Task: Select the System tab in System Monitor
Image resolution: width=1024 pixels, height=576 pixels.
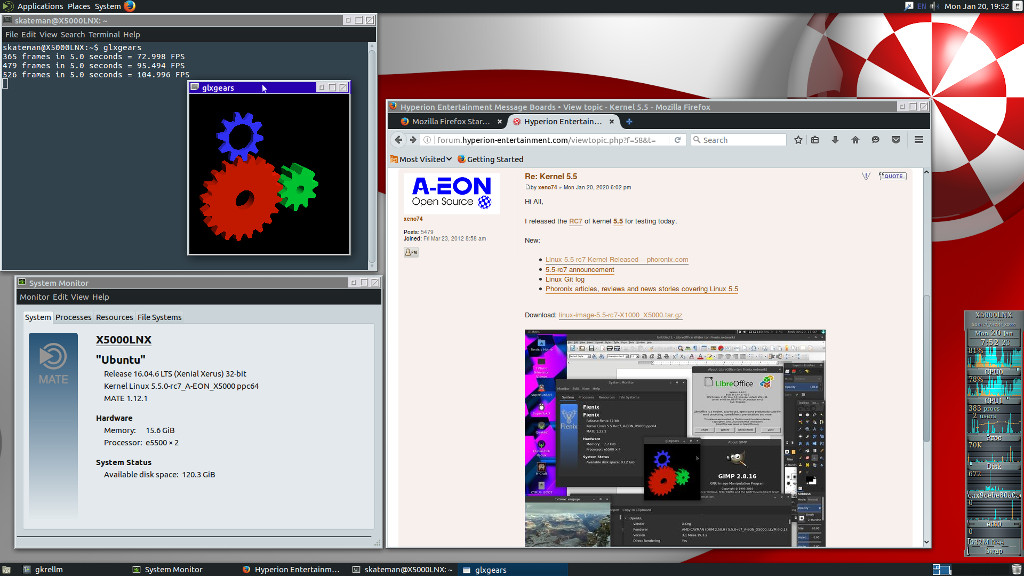Action: 38,317
